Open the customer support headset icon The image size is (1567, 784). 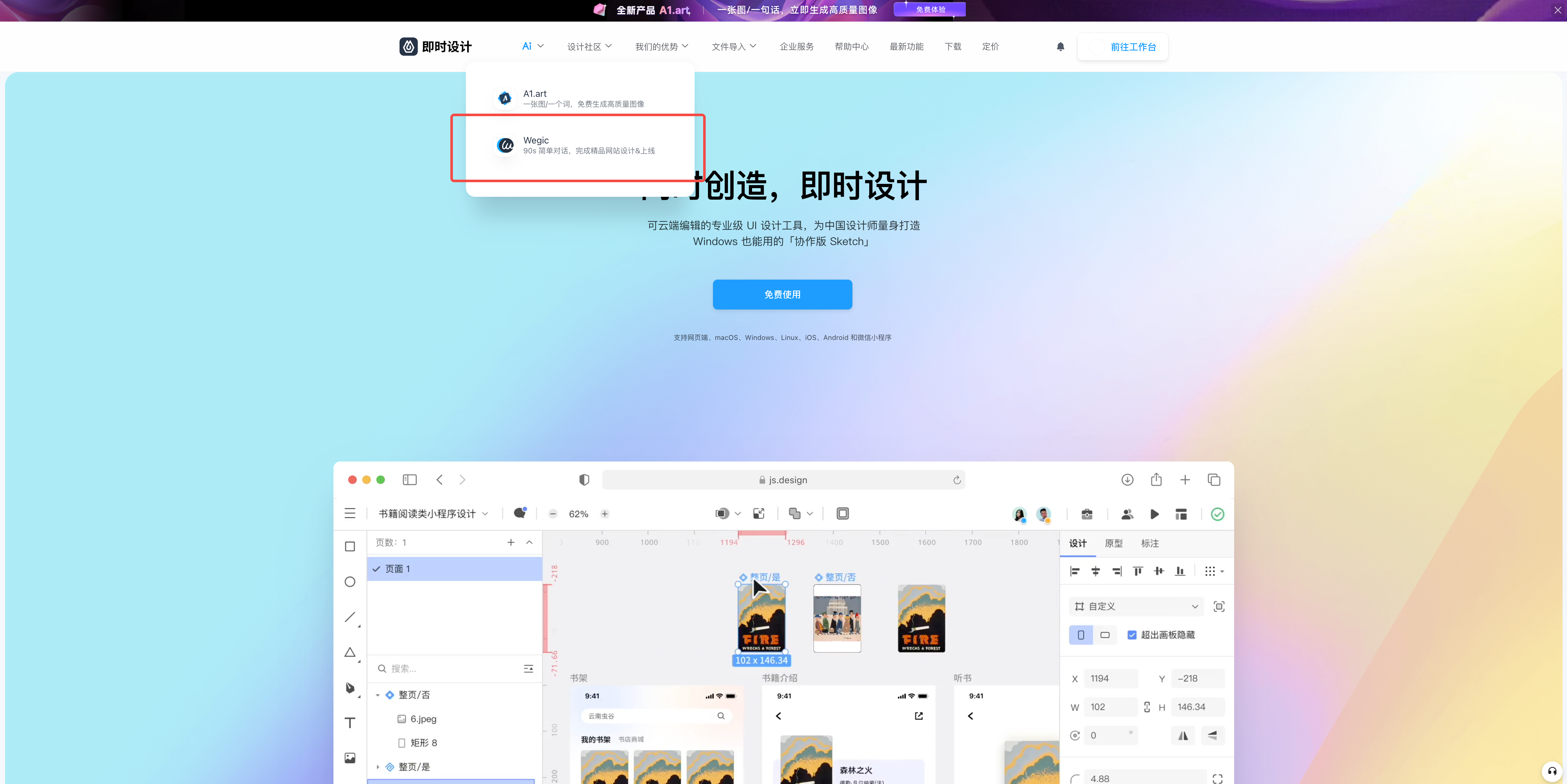tap(1552, 771)
